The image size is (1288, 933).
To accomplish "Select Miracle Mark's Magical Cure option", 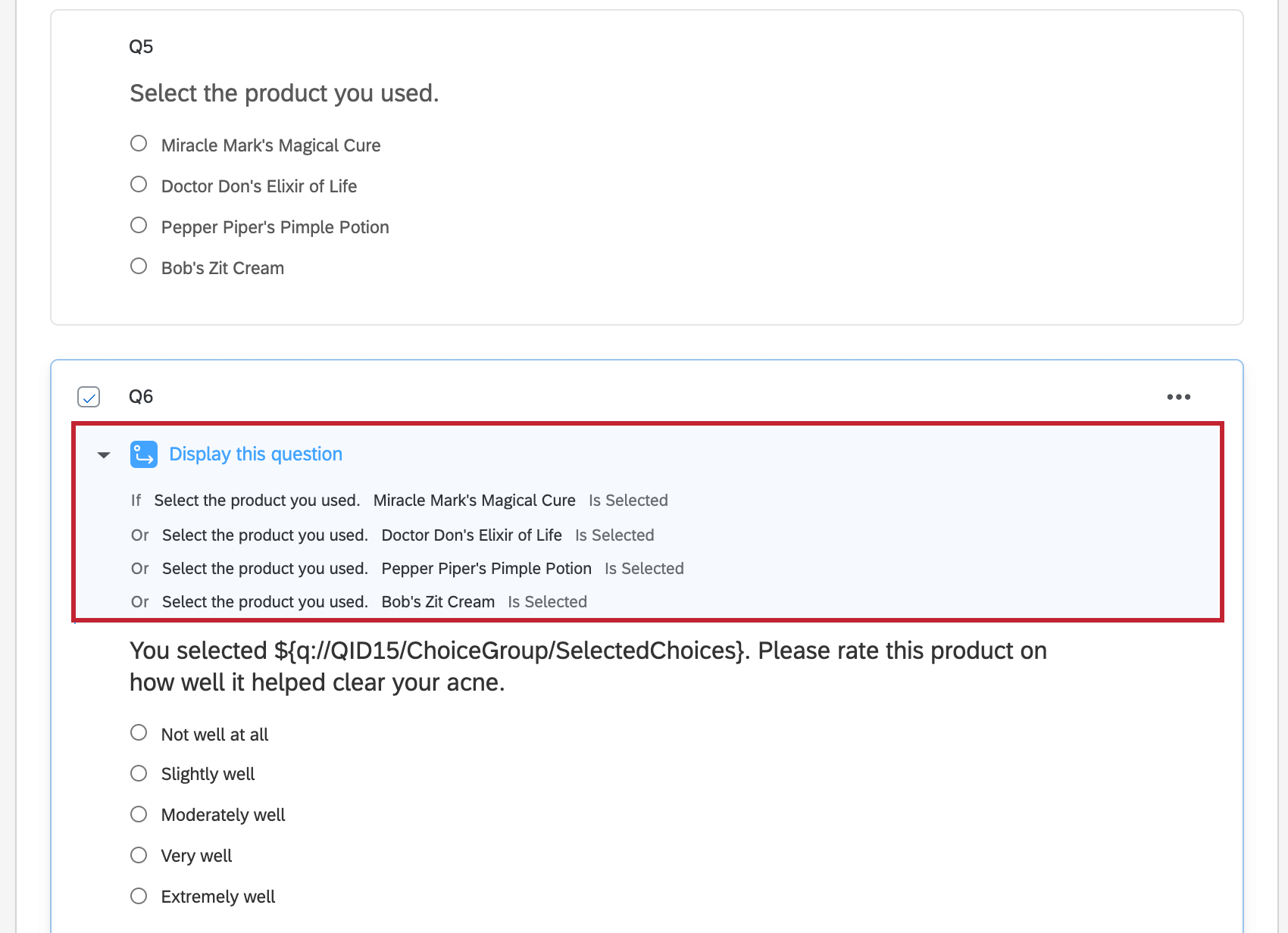I will [x=139, y=142].
